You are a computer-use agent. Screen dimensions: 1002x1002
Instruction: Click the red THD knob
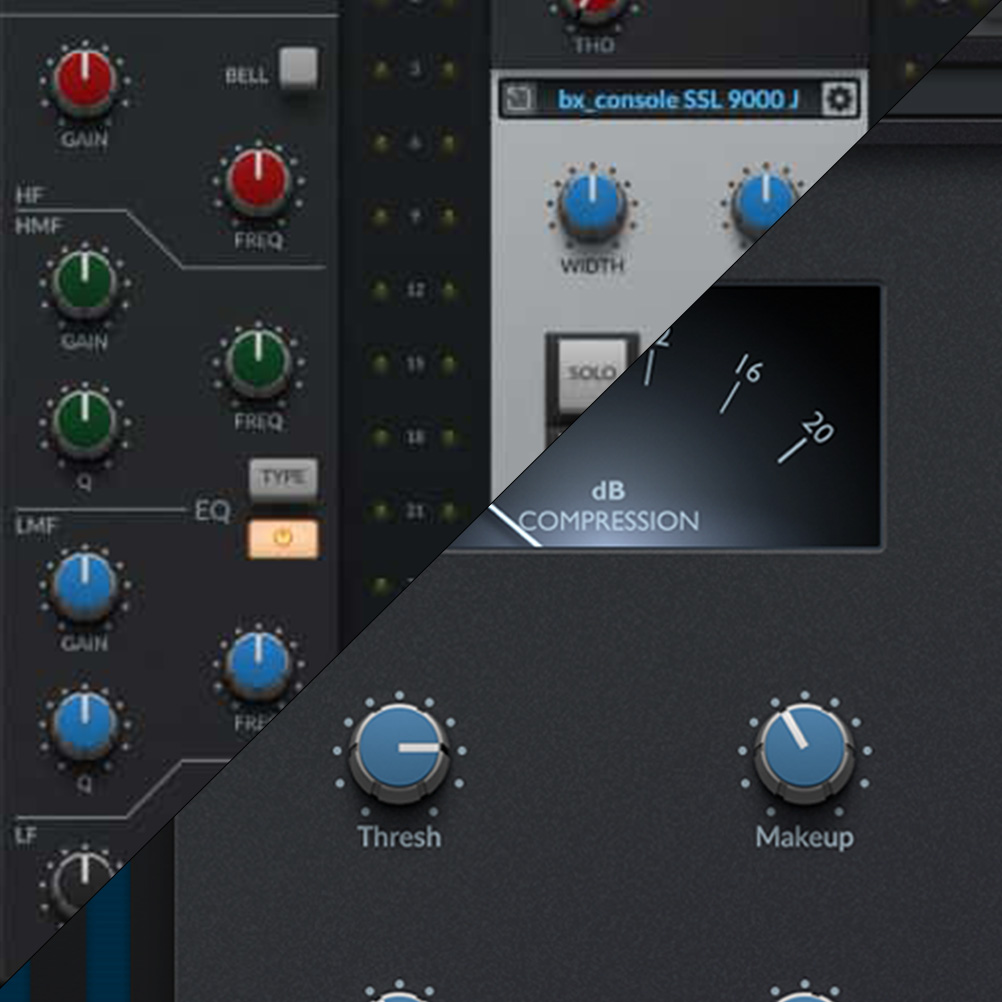[592, 10]
